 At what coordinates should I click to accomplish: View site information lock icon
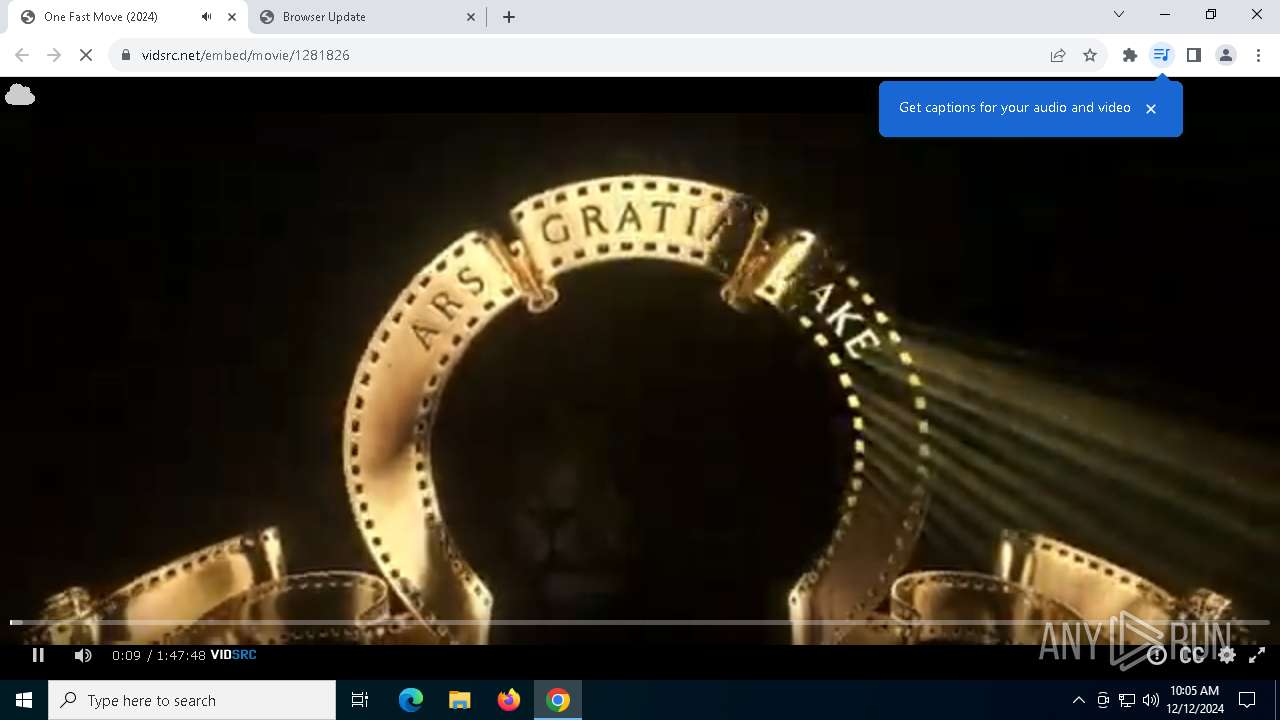coord(125,55)
